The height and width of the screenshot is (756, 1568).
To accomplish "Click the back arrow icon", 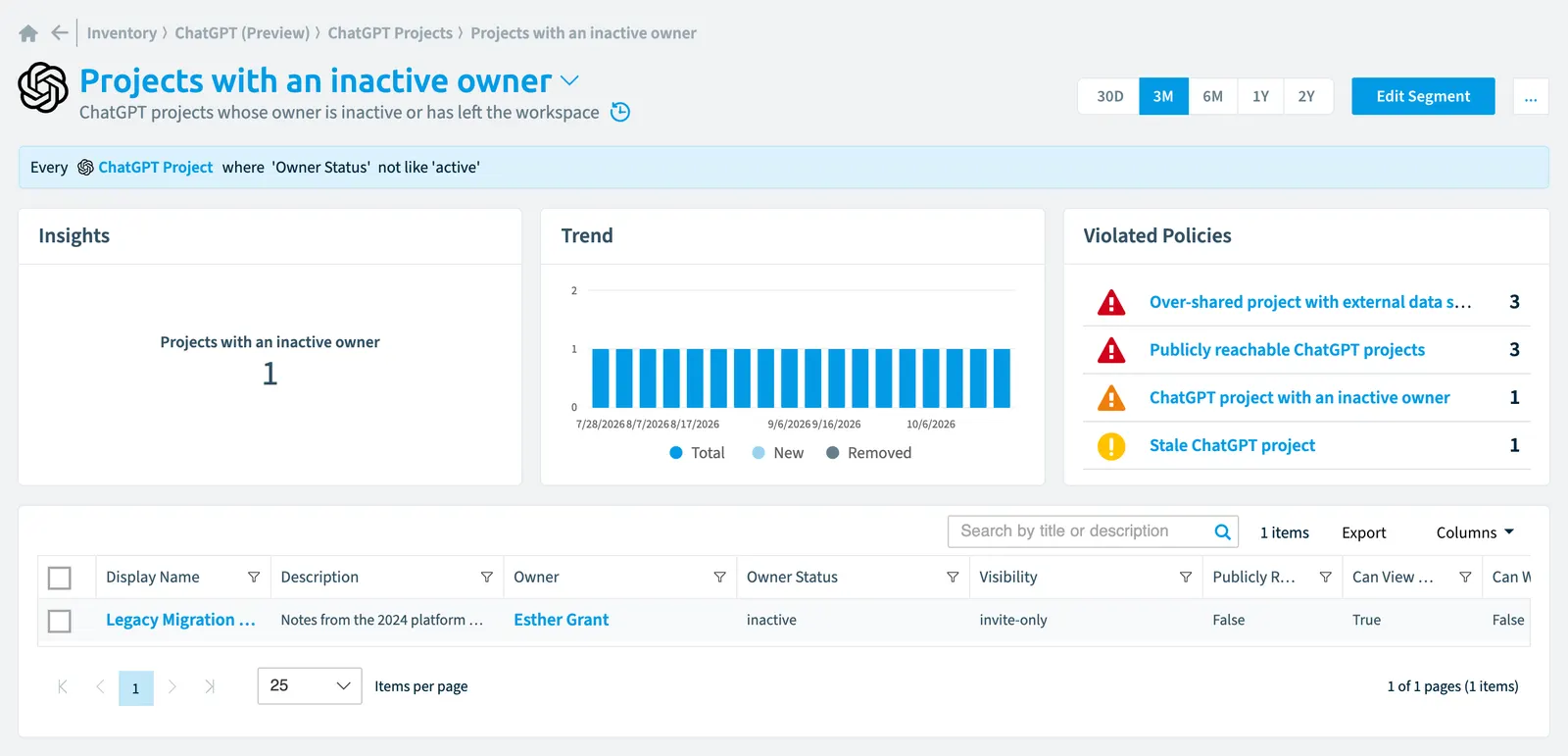I will pos(60,33).
